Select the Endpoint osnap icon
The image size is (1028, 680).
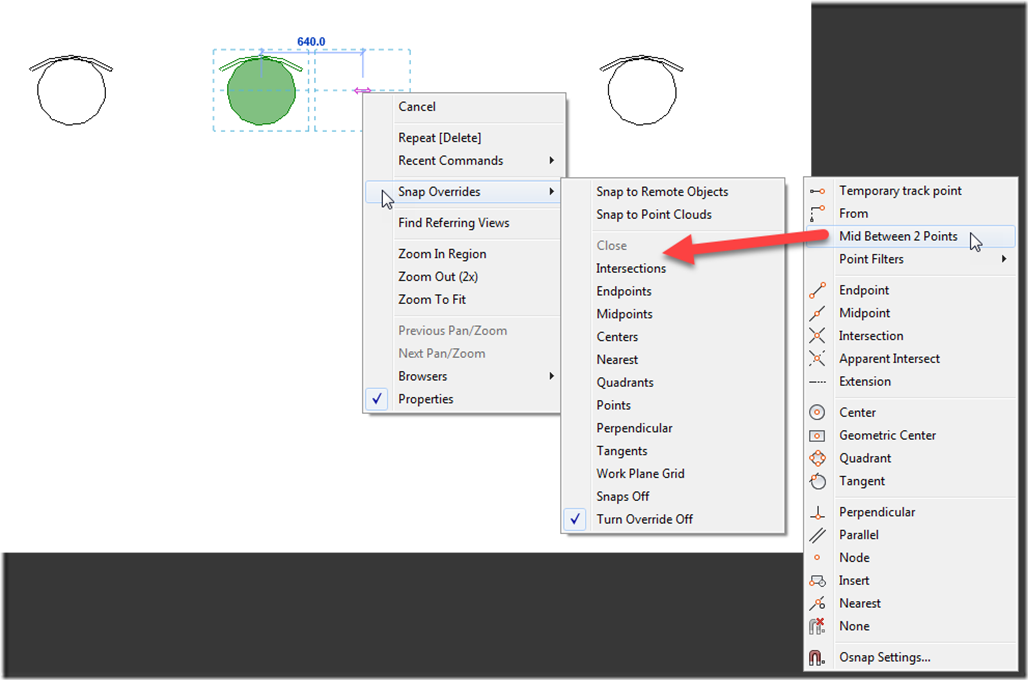[x=818, y=290]
